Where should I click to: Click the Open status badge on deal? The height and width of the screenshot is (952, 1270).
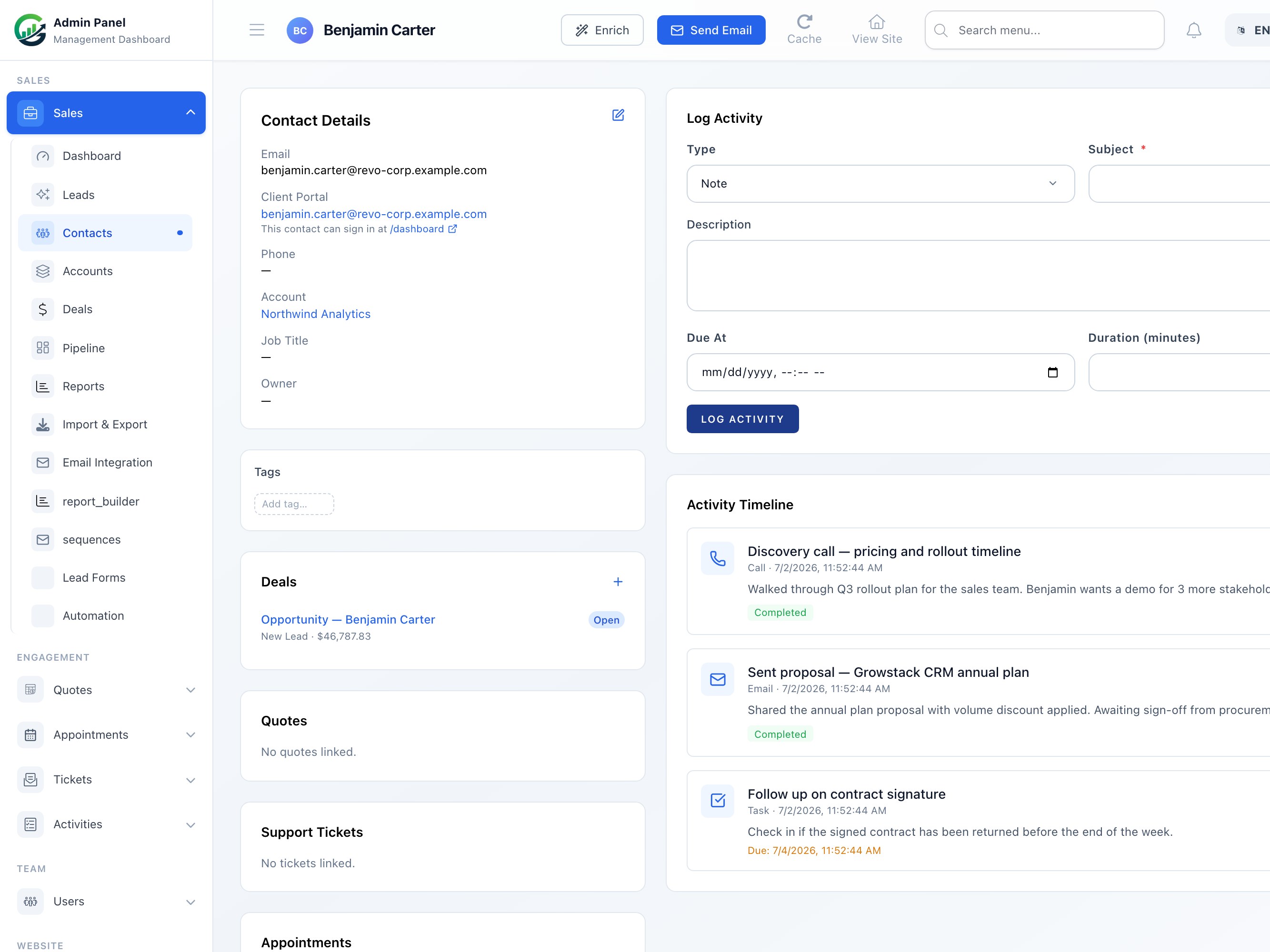(606, 620)
